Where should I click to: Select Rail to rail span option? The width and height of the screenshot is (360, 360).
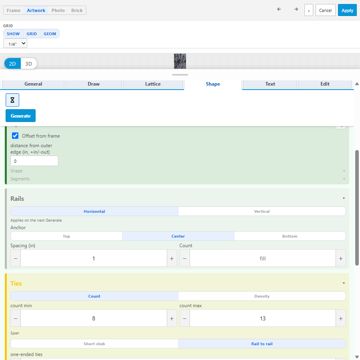(262, 344)
